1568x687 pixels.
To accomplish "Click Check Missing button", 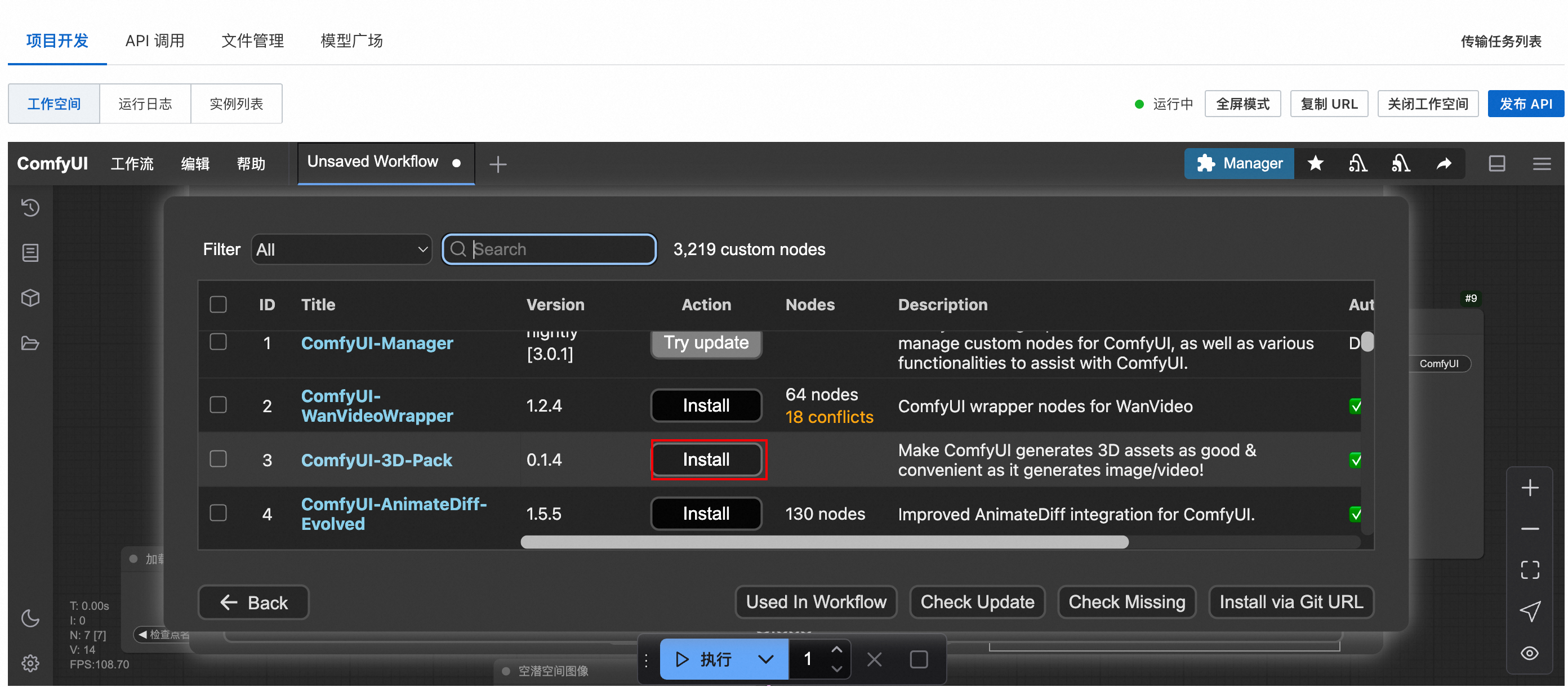I will tap(1126, 603).
